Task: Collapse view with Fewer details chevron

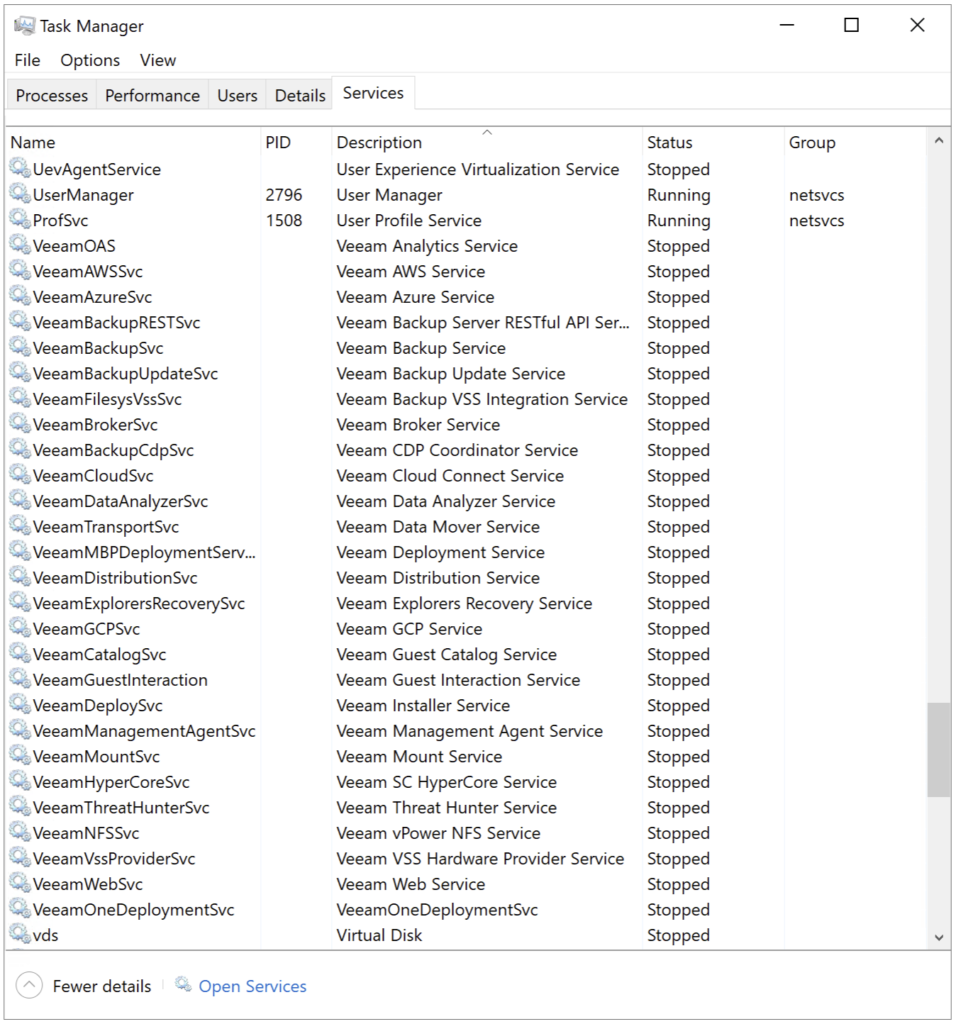Action: tap(29, 985)
